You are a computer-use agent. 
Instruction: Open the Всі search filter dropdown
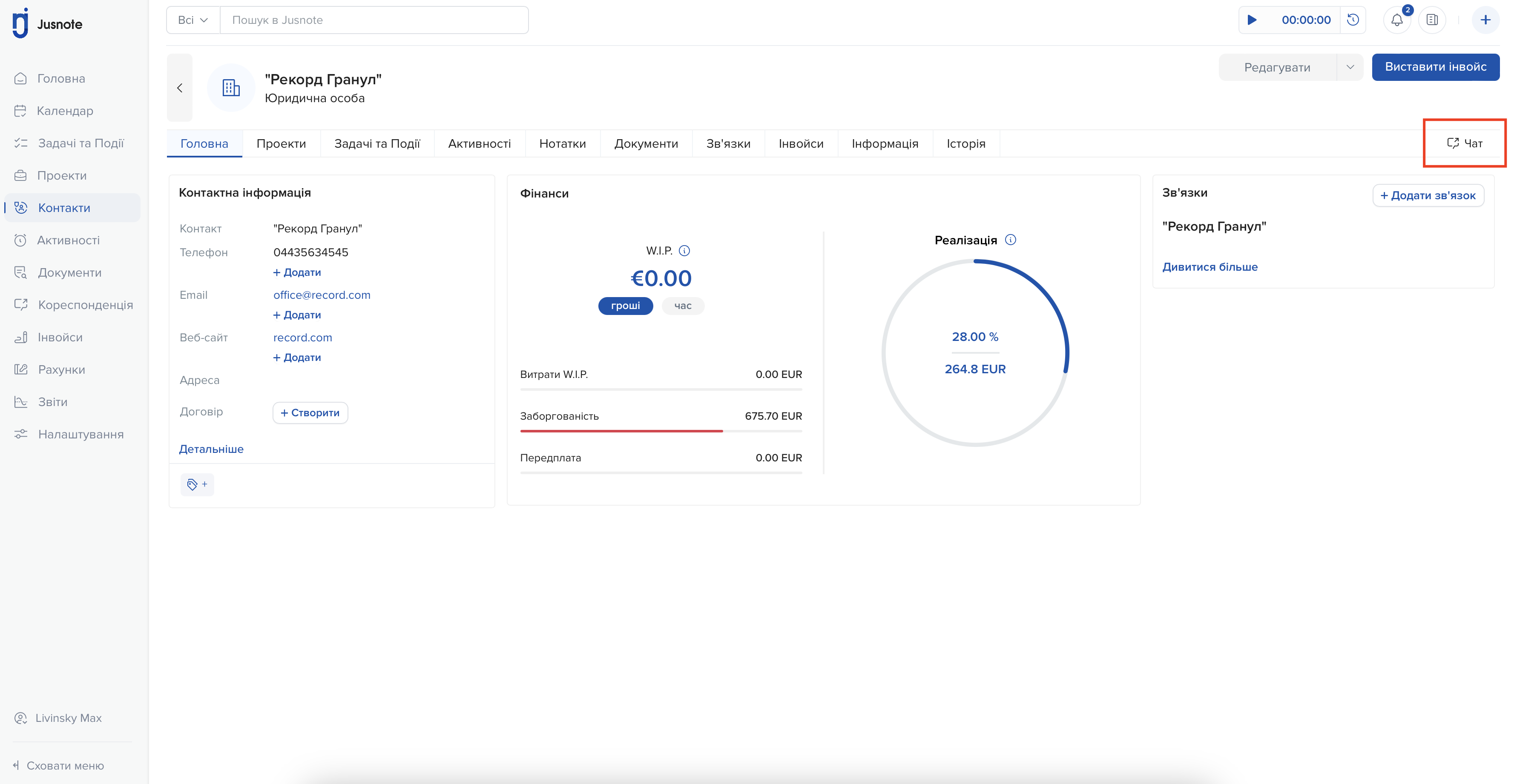(193, 20)
